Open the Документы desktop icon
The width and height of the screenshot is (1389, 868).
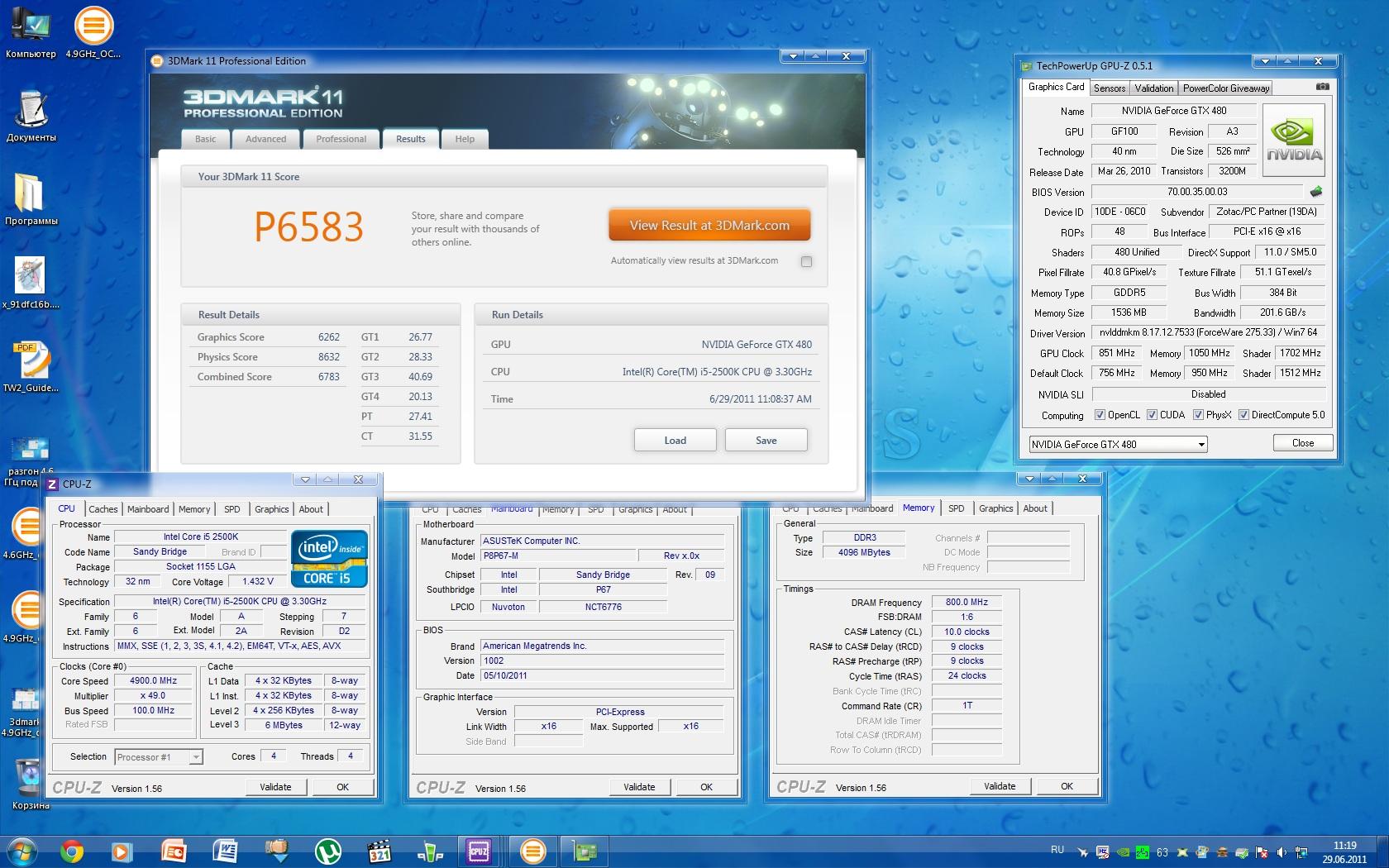31,116
